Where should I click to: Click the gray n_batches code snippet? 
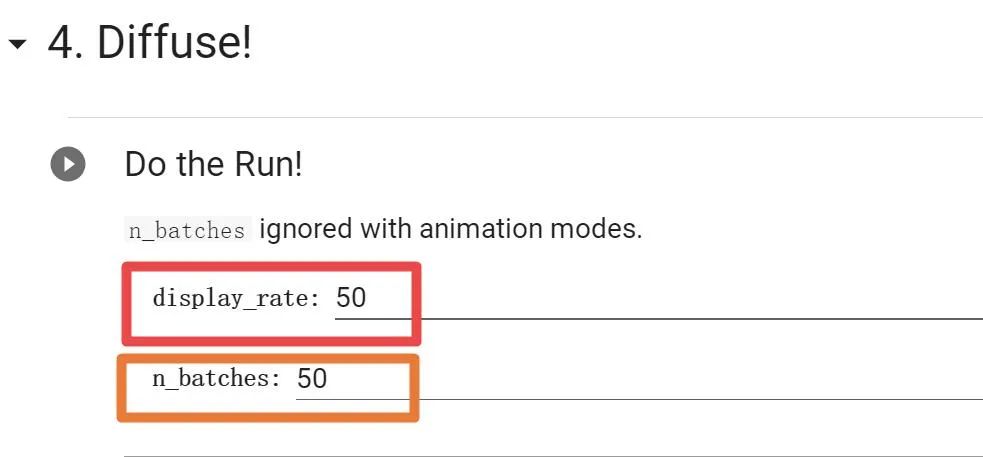(x=187, y=230)
